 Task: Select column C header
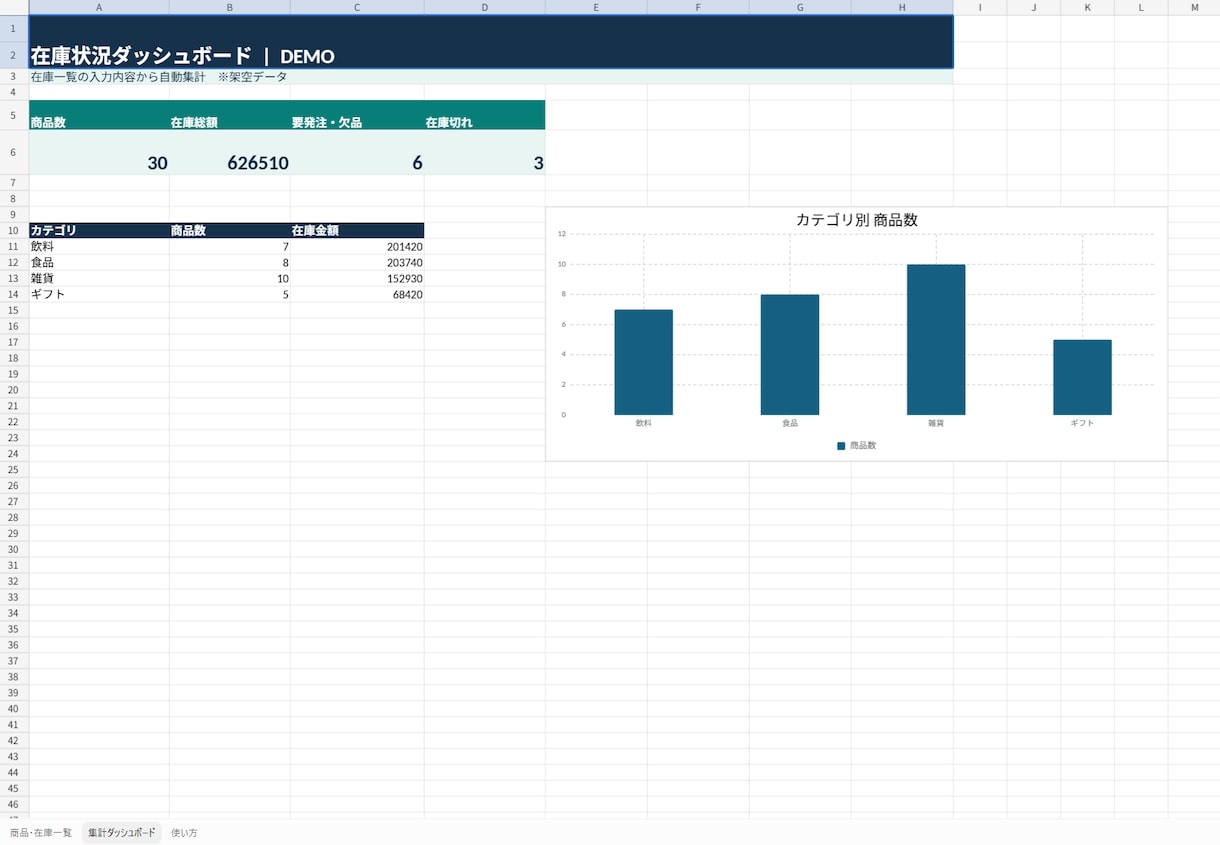357,7
